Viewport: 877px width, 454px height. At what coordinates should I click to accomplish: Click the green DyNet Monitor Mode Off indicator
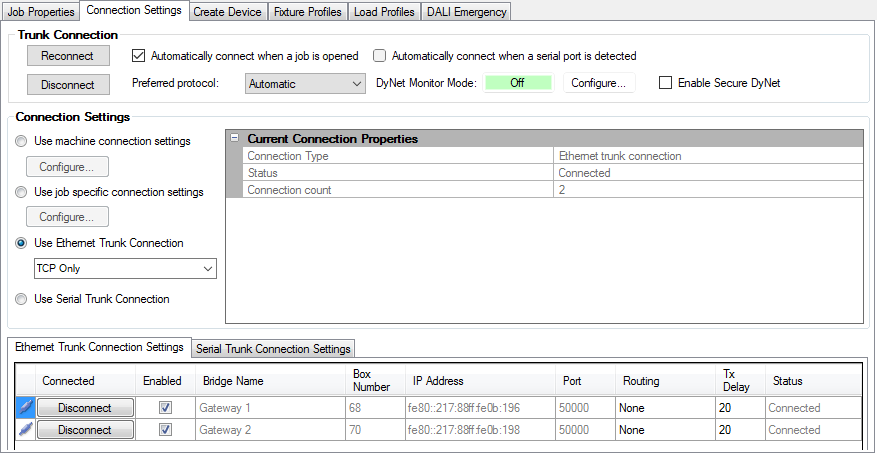click(518, 83)
